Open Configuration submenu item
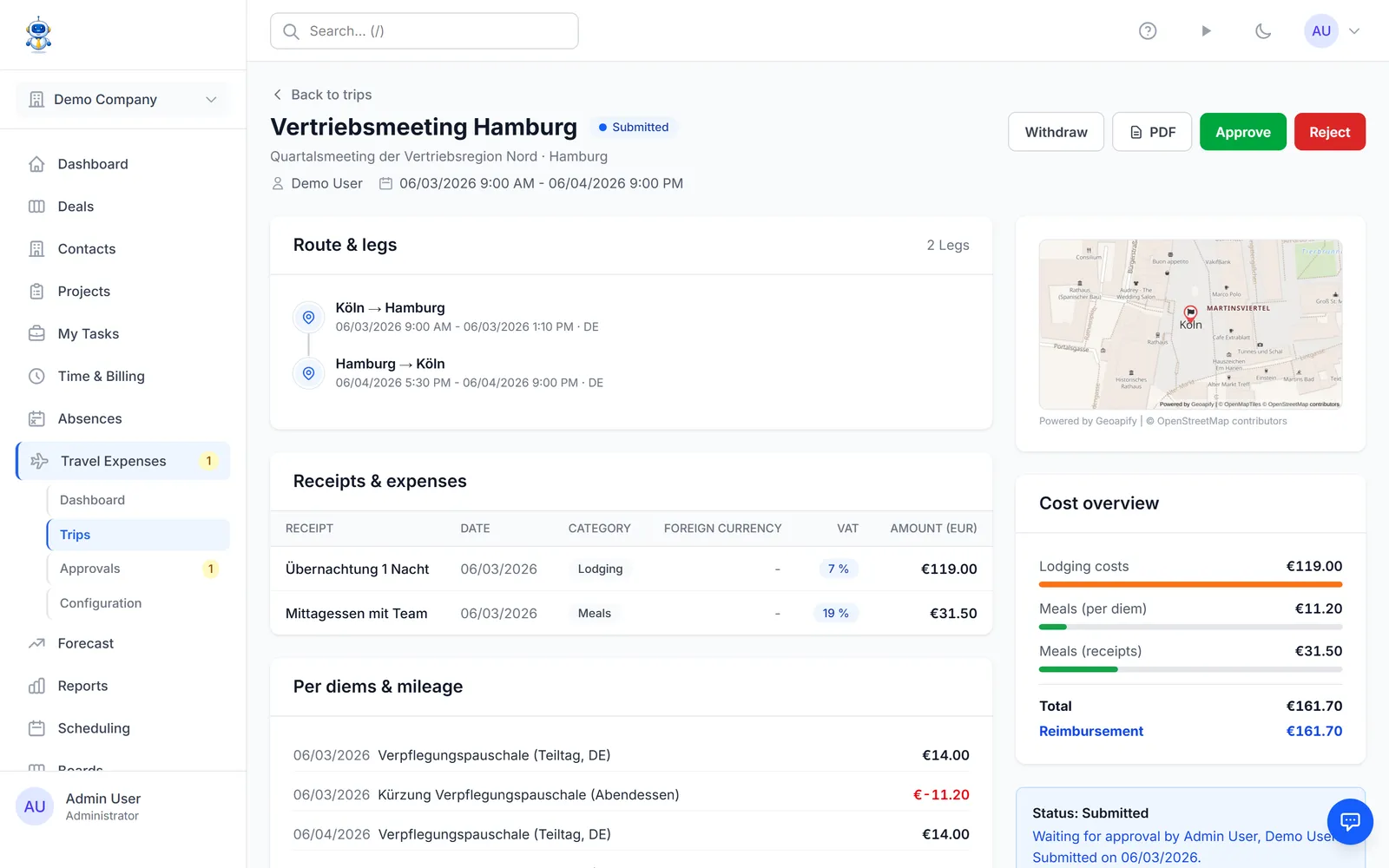 pos(138,603)
